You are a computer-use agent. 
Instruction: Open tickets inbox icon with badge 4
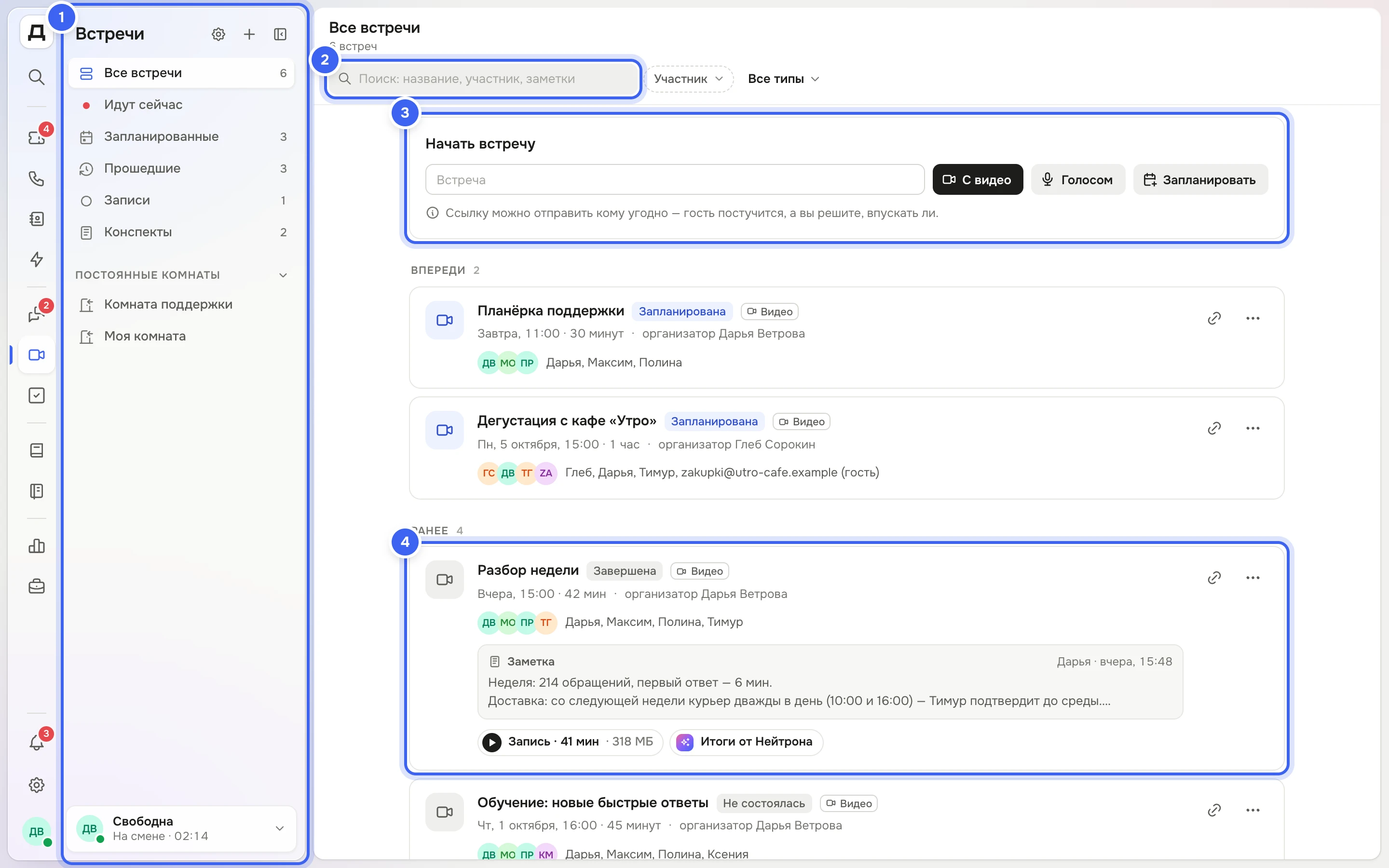pyautogui.click(x=37, y=137)
